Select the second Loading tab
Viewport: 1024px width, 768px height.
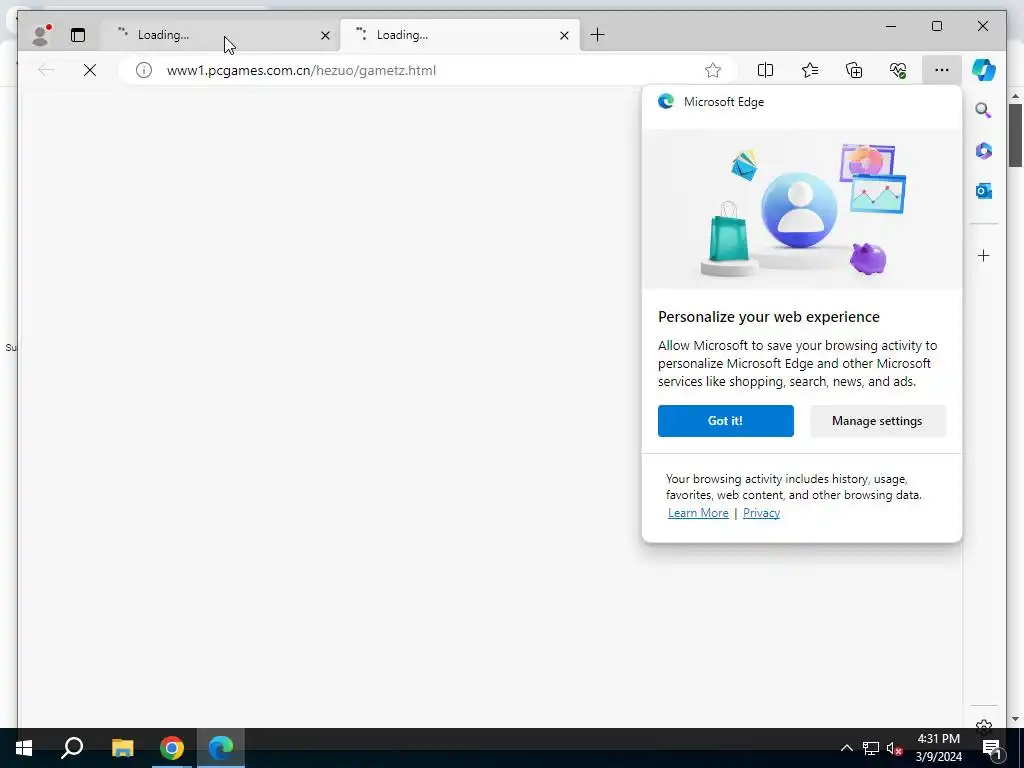pyautogui.click(x=459, y=35)
